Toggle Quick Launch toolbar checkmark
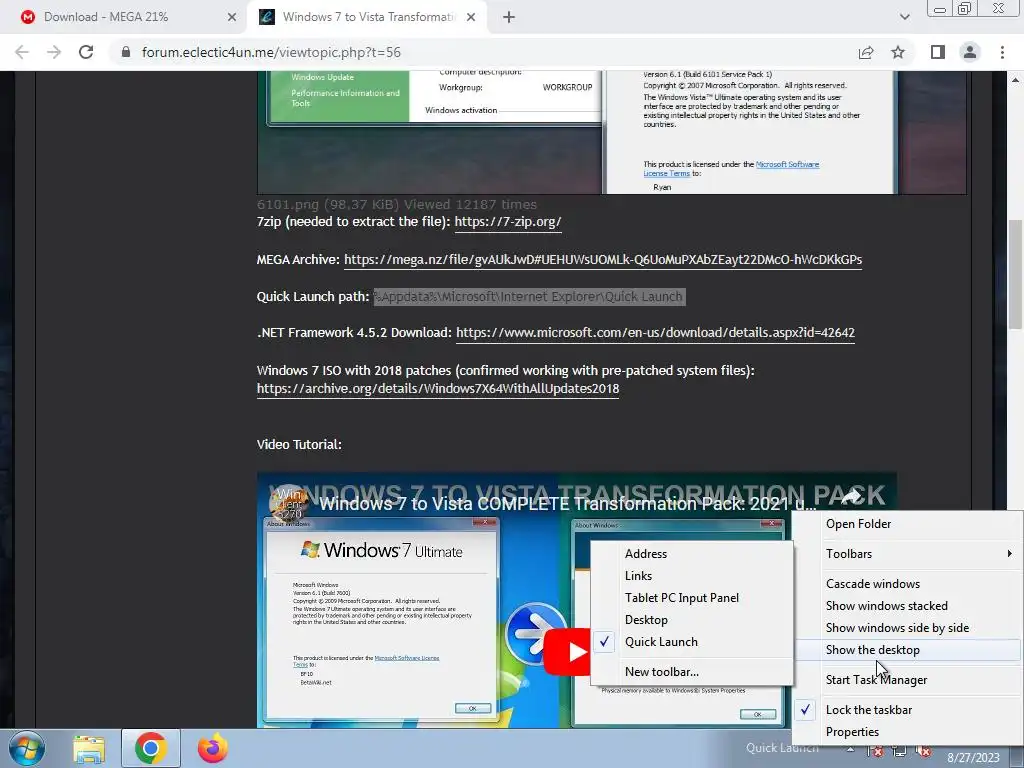Viewport: 1024px width, 768px height. click(x=692, y=642)
